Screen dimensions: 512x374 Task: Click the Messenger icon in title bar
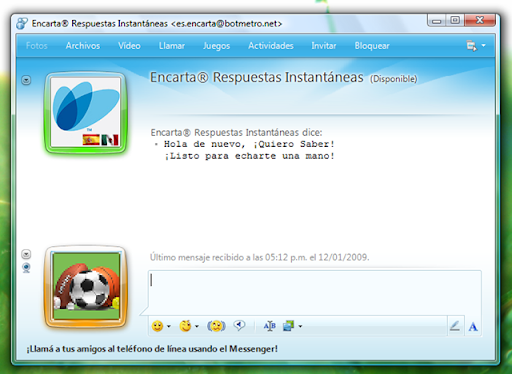pyautogui.click(x=22, y=24)
